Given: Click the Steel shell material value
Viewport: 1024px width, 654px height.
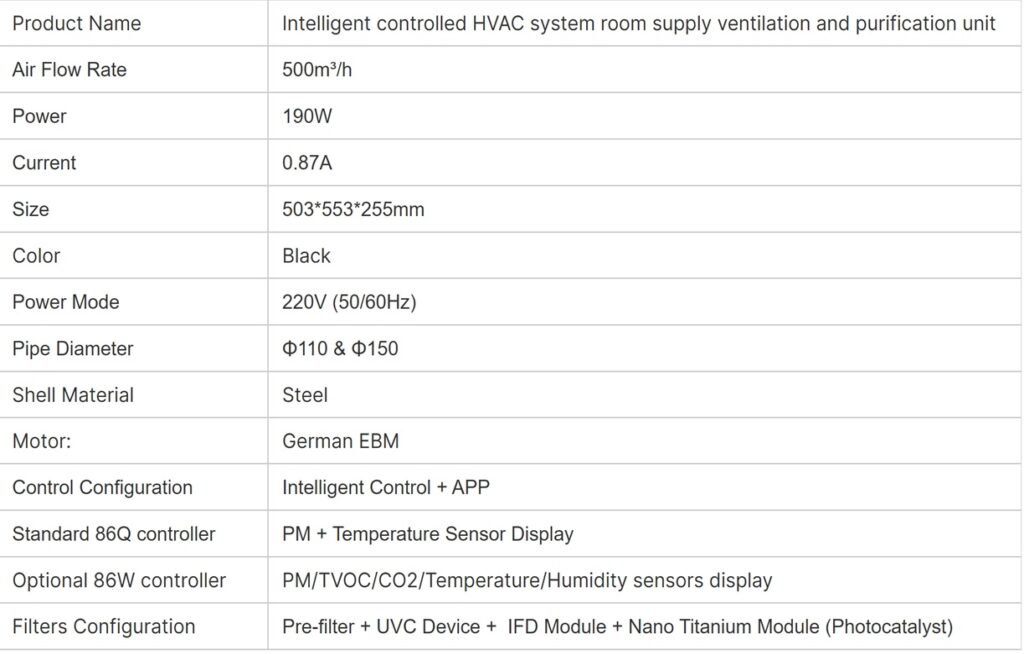Looking at the screenshot, I should point(305,395).
